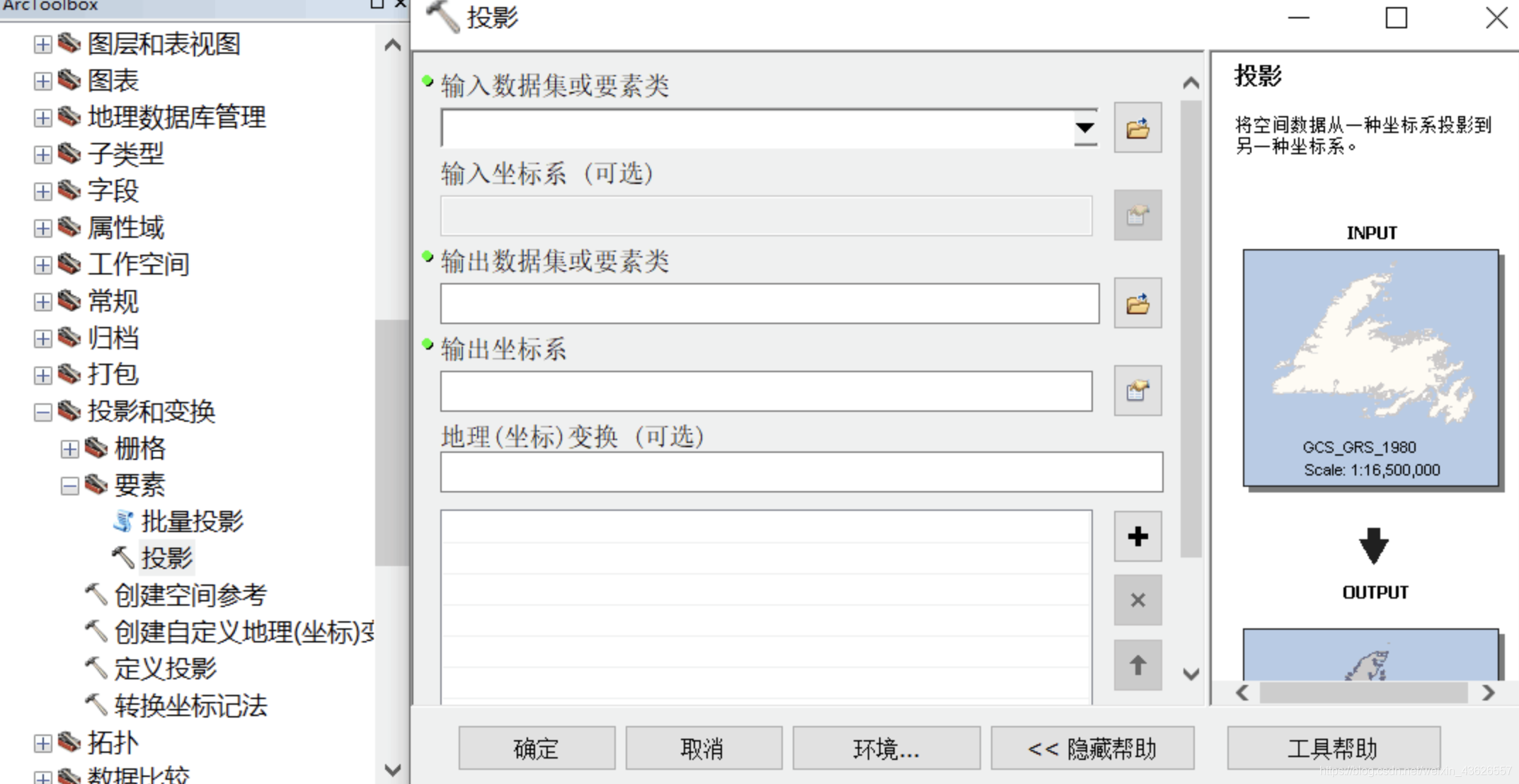Click browse folder icon for input dataset
1519x784 pixels.
1137,128
